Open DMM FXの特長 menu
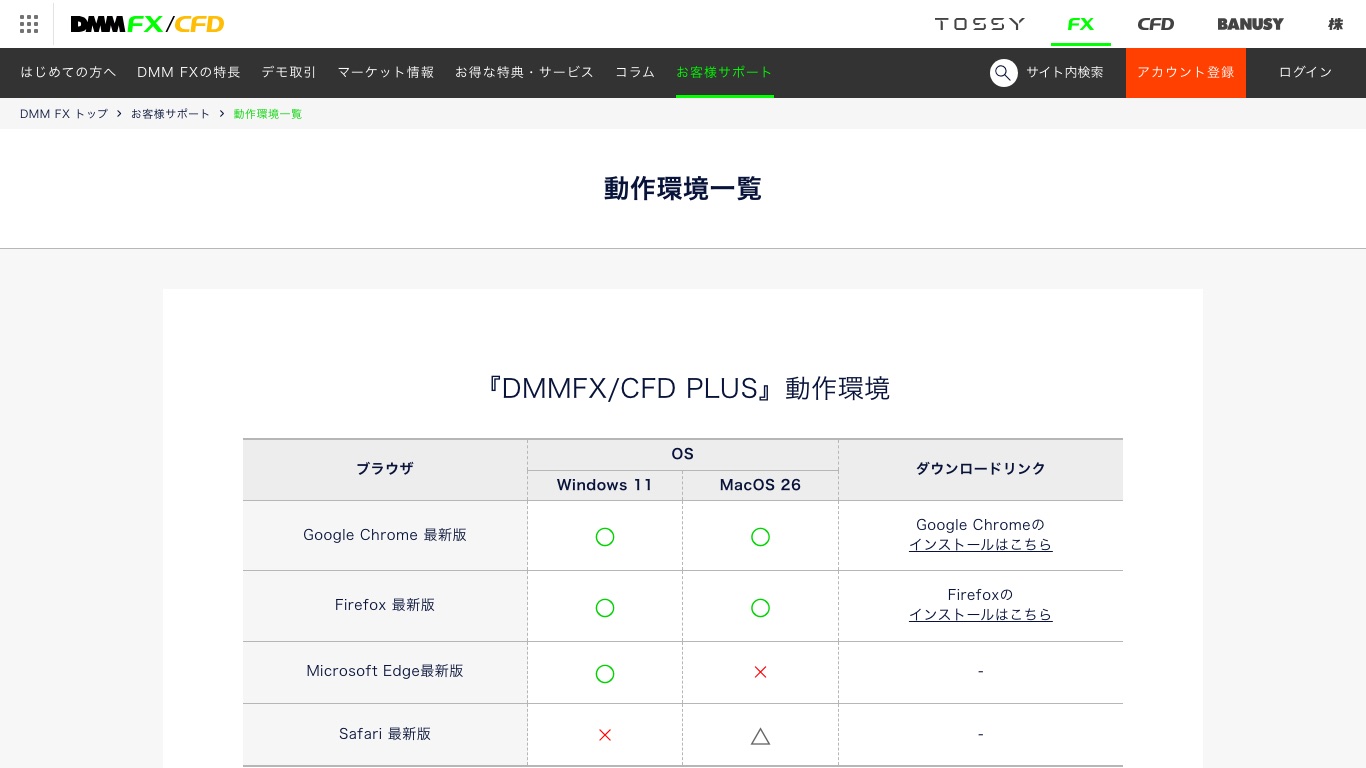Image resolution: width=1366 pixels, height=768 pixels. [x=189, y=72]
